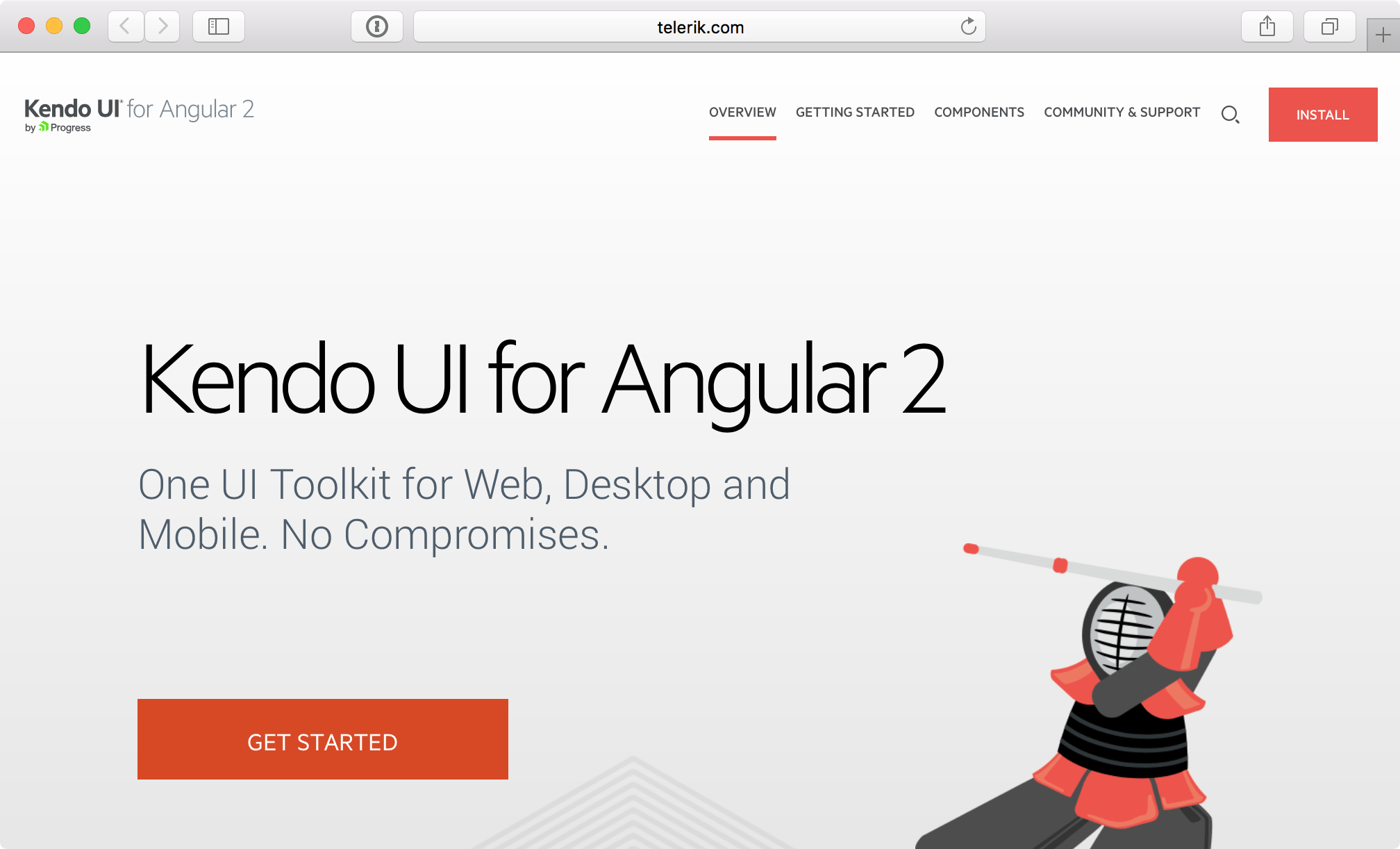Click the GETTING STARTED menu item
This screenshot has width=1400, height=849.
pyautogui.click(x=855, y=112)
